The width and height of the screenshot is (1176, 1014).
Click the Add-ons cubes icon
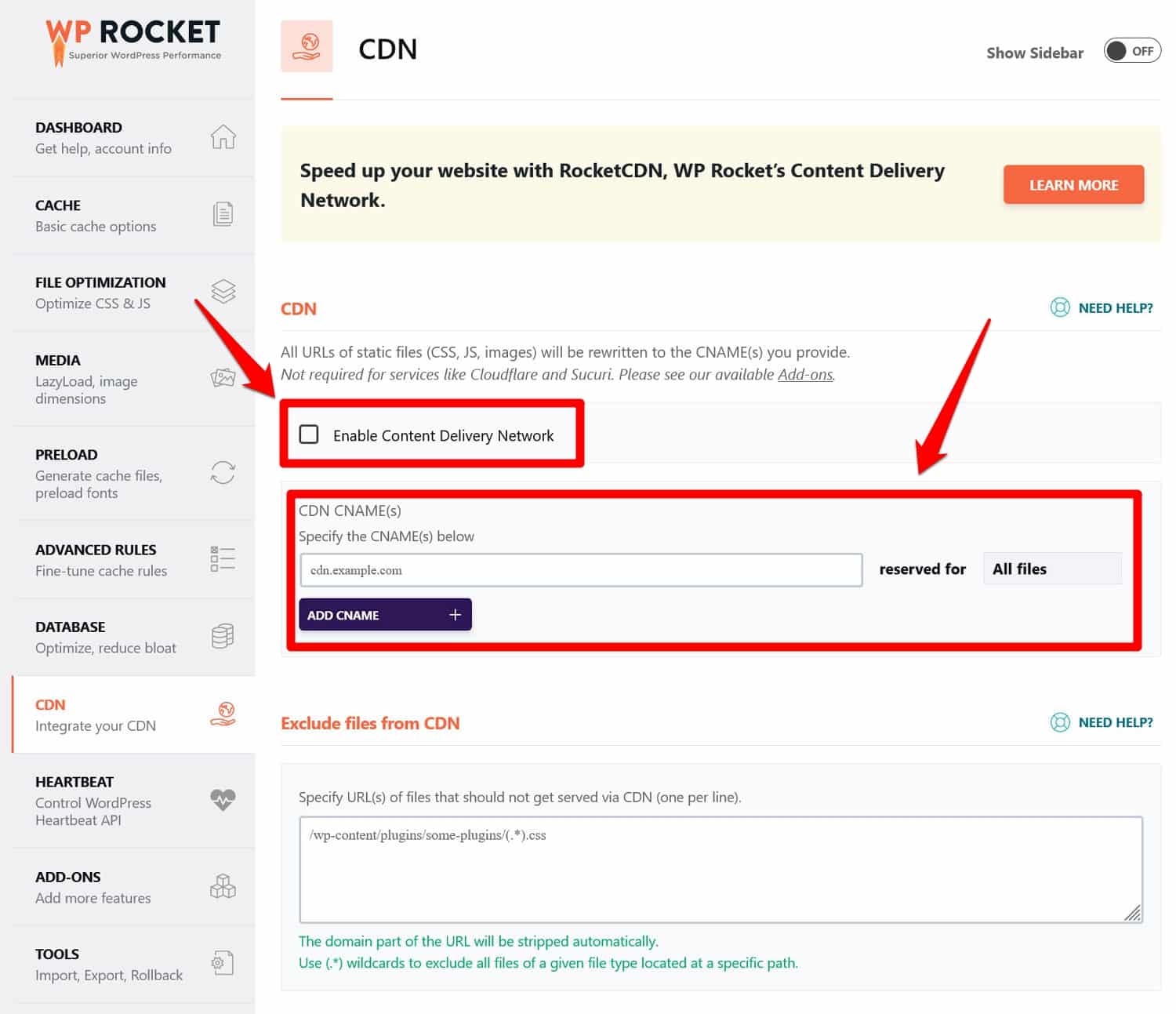click(x=223, y=886)
